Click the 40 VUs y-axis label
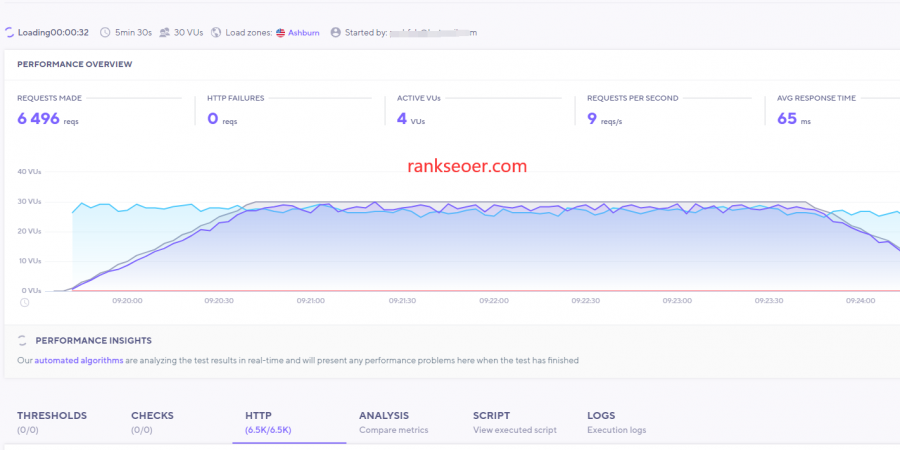Image resolution: width=900 pixels, height=450 pixels. [29, 172]
